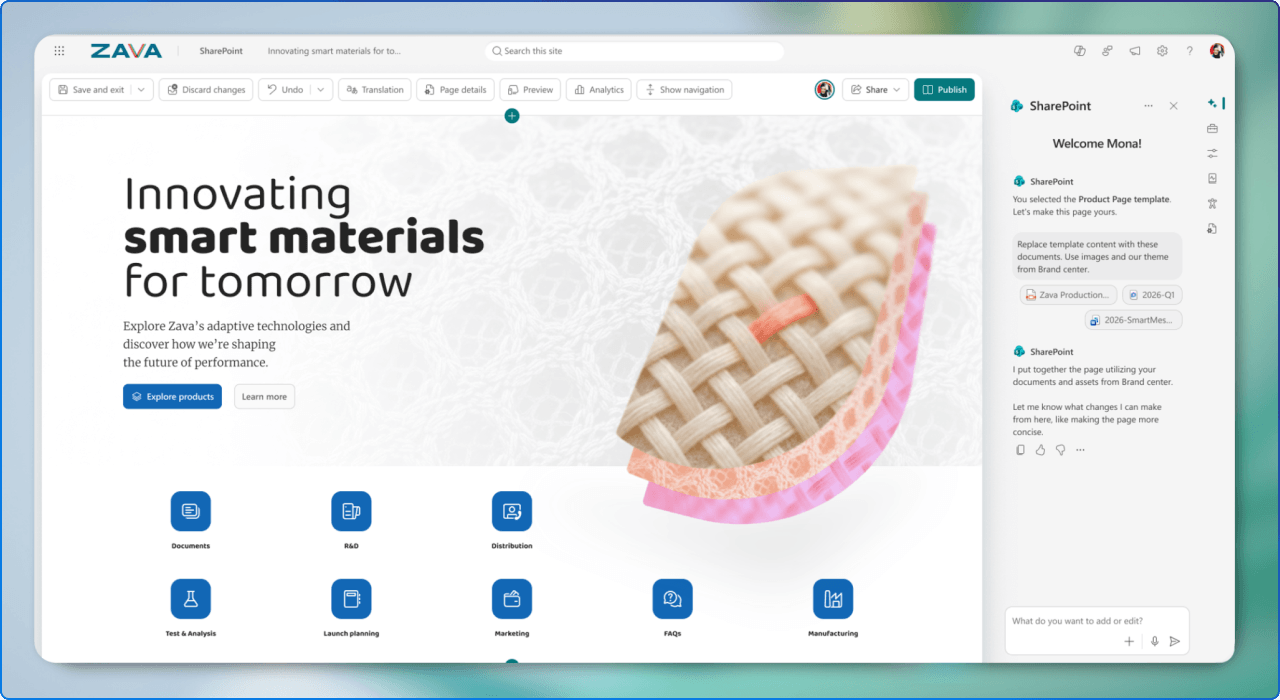This screenshot has width=1280, height=700.
Task: Give thumbs down to the response
Action: [x=1060, y=450]
